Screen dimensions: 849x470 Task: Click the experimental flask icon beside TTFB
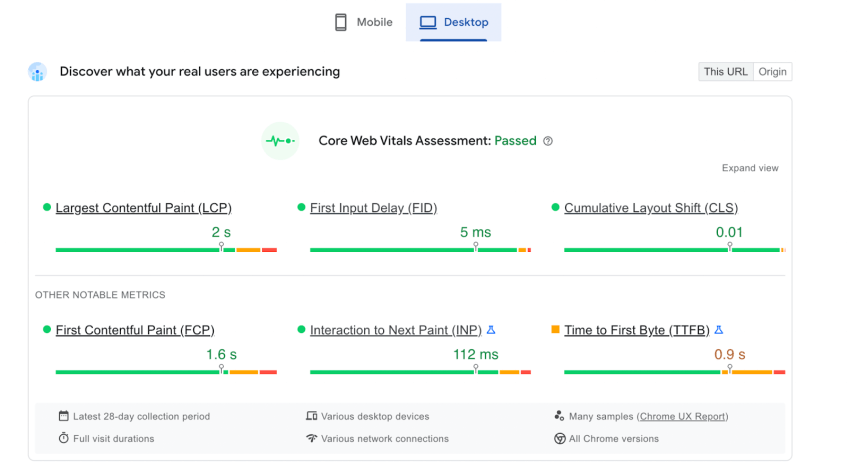[x=719, y=330]
